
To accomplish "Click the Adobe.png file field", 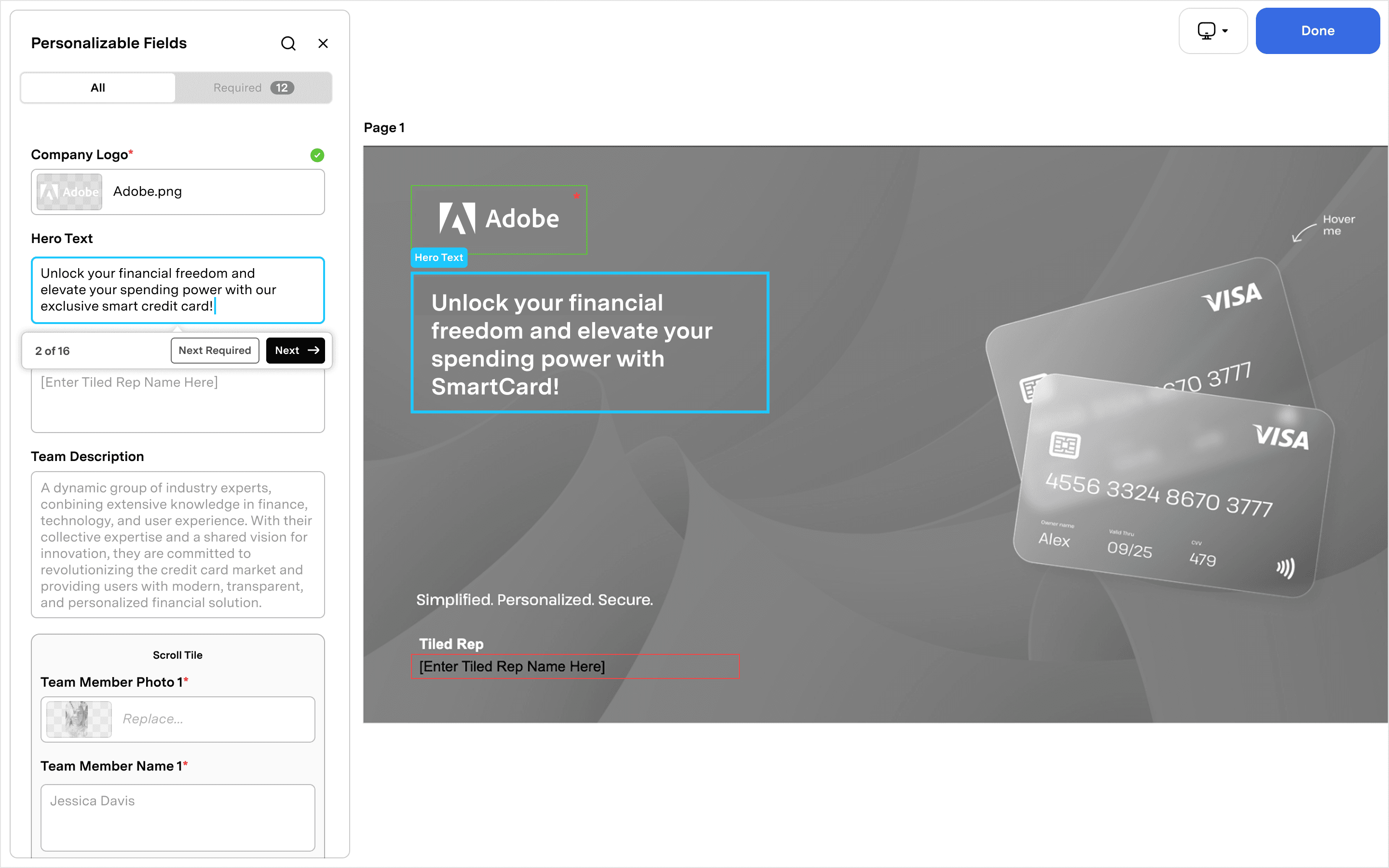I will (x=212, y=192).
